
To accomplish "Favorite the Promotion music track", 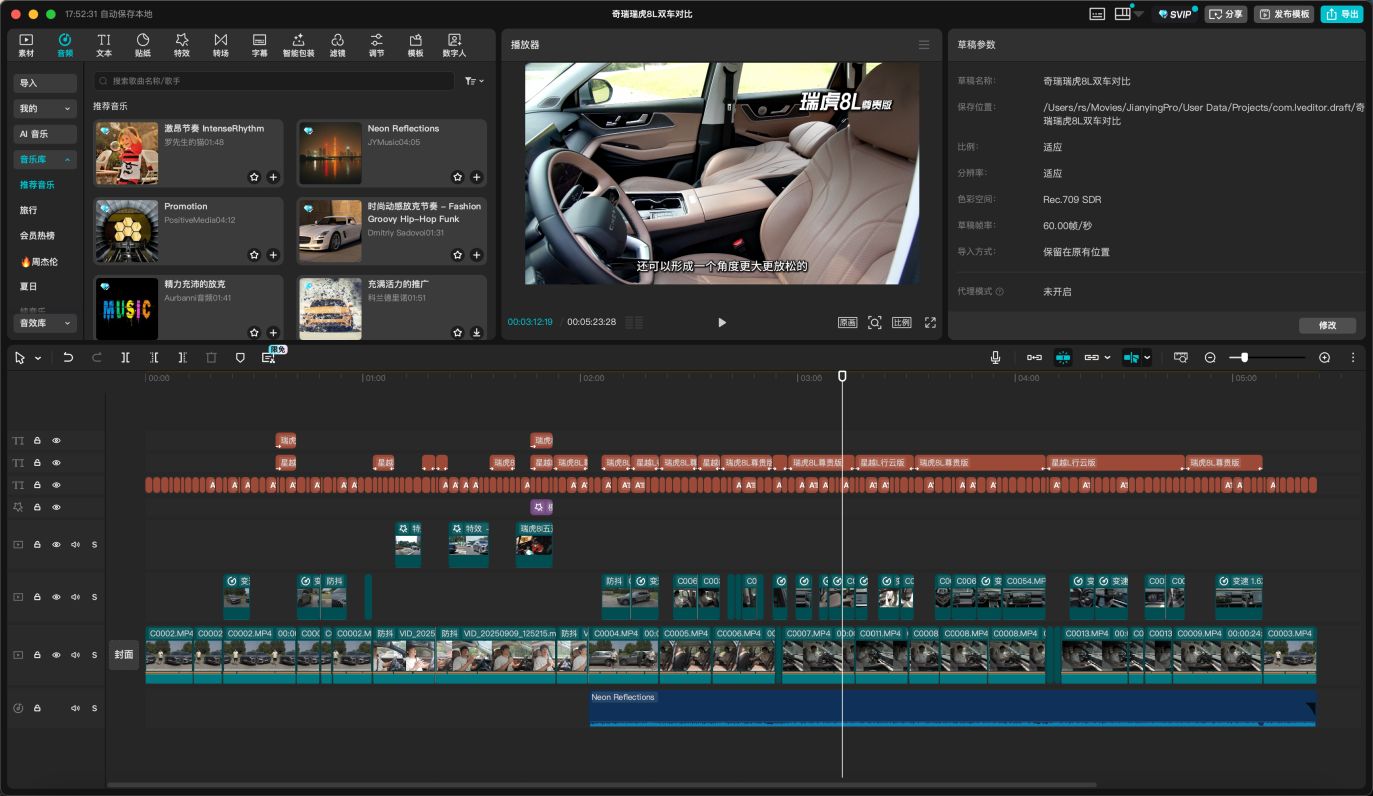I will click(254, 255).
